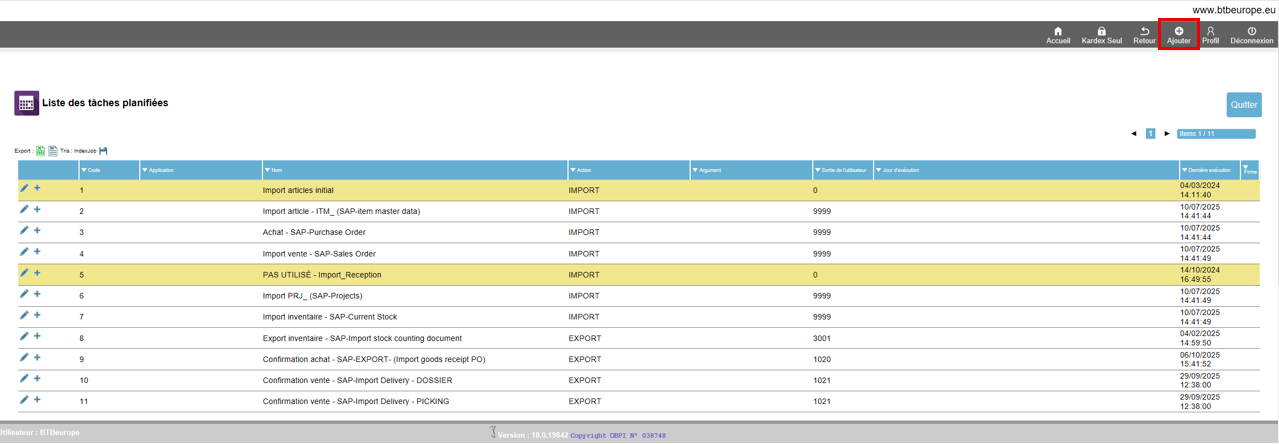Image resolution: width=1279 pixels, height=444 pixels.
Task: Go to Accueil home icon
Action: coord(1058,32)
